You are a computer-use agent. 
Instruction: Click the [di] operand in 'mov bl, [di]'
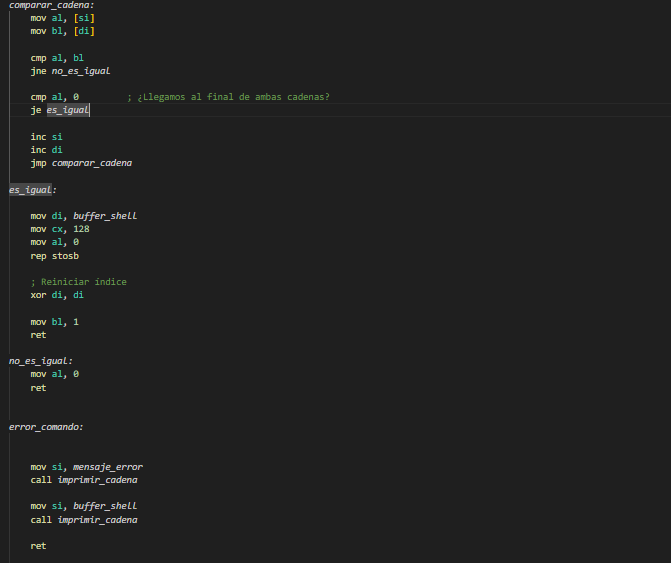click(x=85, y=31)
